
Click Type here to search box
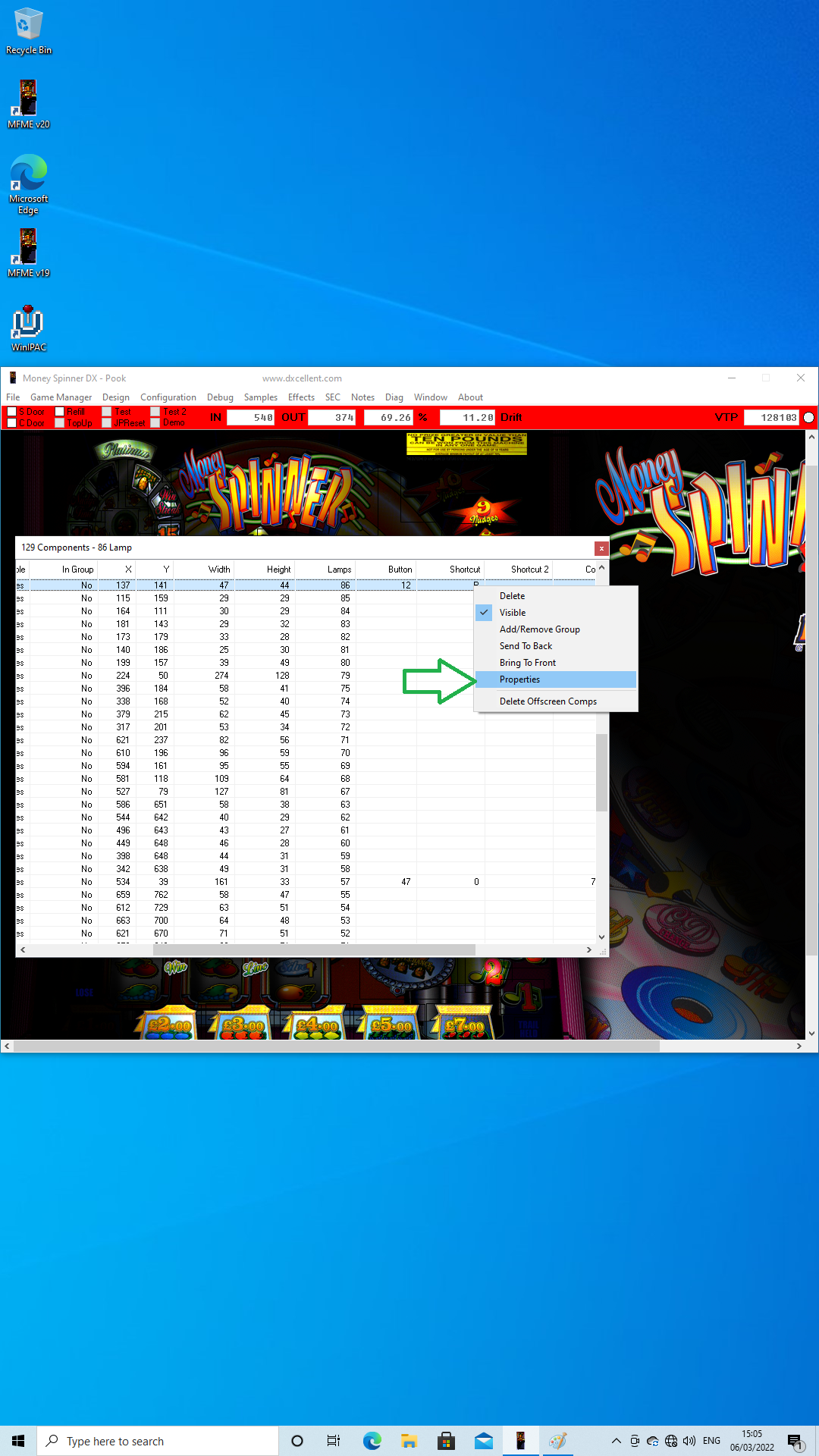tap(158, 1441)
